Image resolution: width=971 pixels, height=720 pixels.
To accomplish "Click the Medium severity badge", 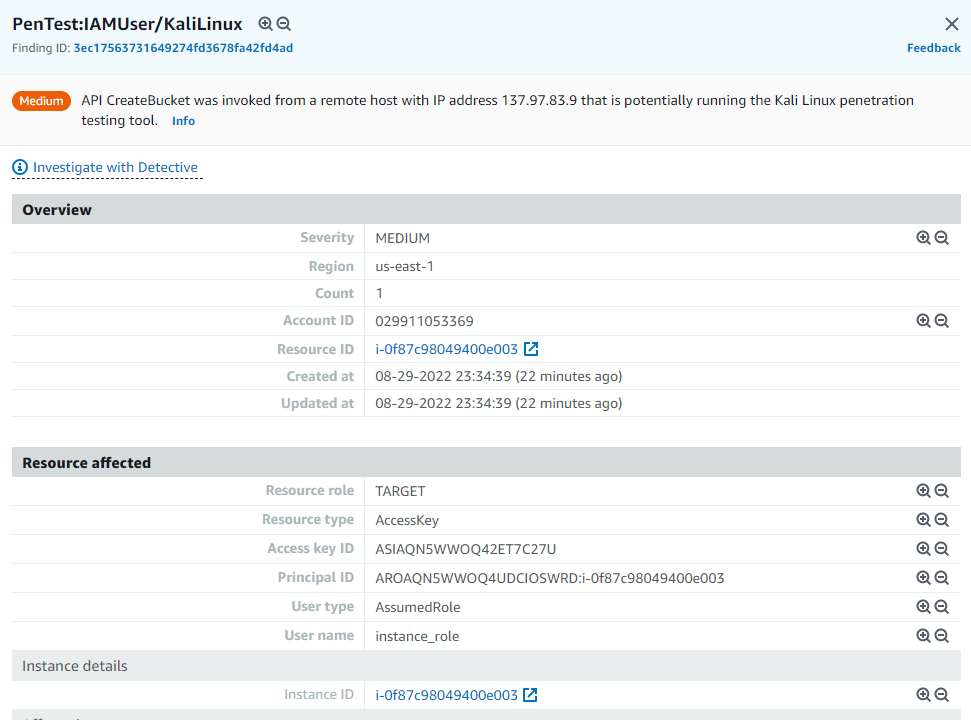I will 41,101.
